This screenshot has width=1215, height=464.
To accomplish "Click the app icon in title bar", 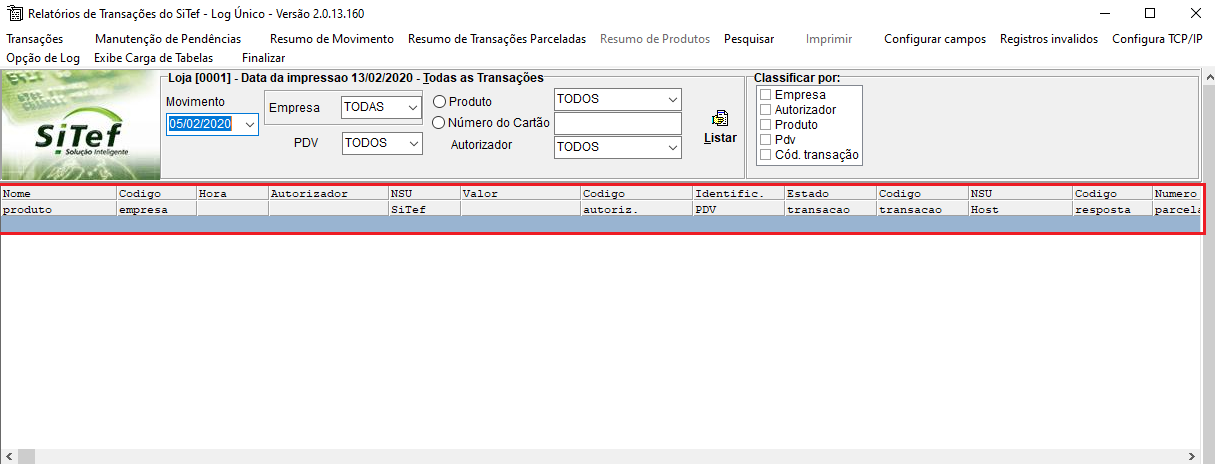I will click(x=13, y=14).
